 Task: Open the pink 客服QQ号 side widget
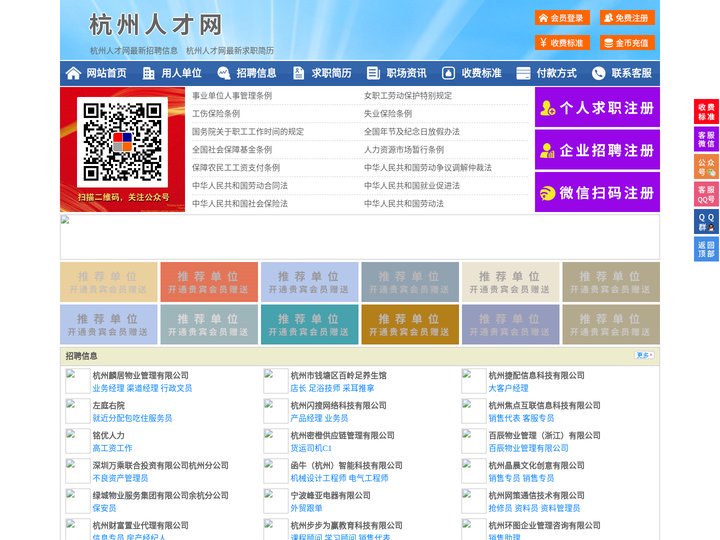(706, 194)
